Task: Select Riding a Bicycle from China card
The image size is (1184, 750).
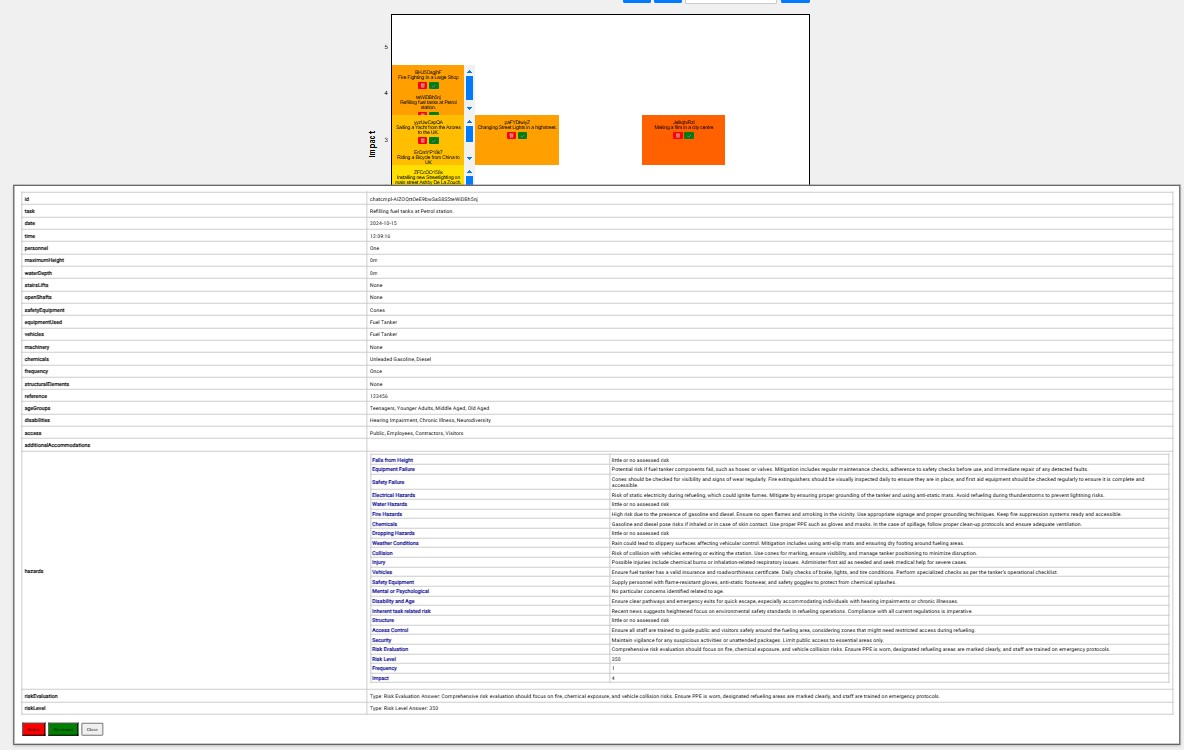Action: [428, 156]
